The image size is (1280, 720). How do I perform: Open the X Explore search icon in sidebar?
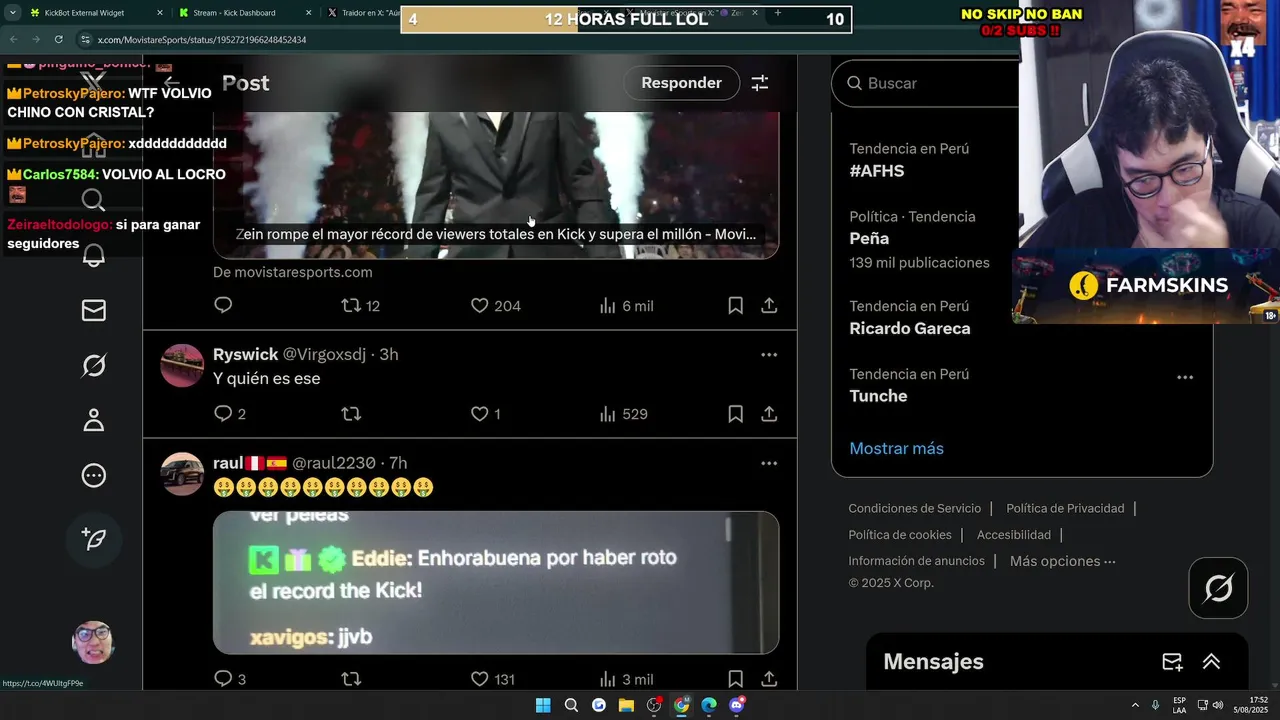tap(93, 201)
